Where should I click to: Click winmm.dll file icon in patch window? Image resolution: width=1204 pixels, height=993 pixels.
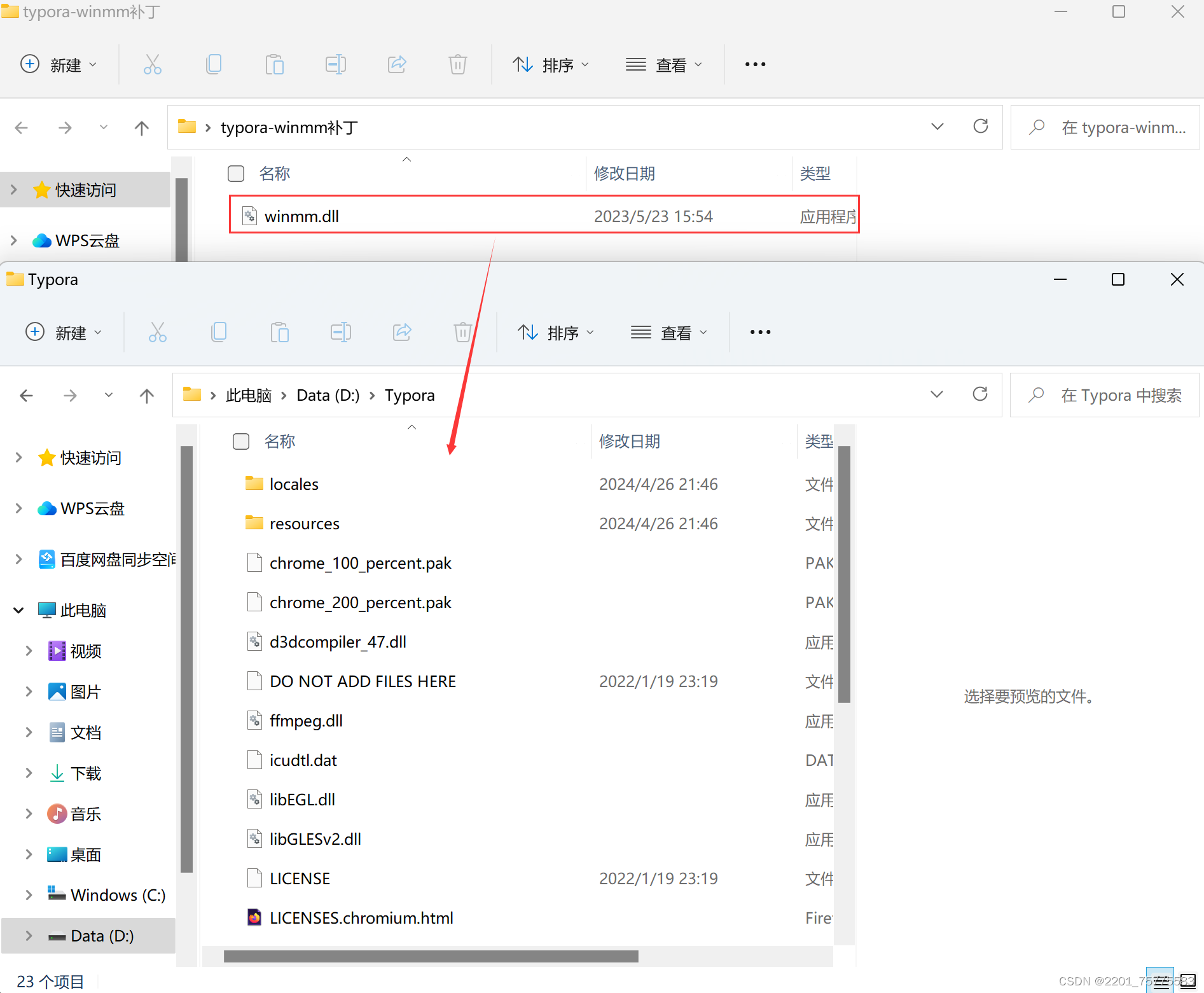(250, 216)
